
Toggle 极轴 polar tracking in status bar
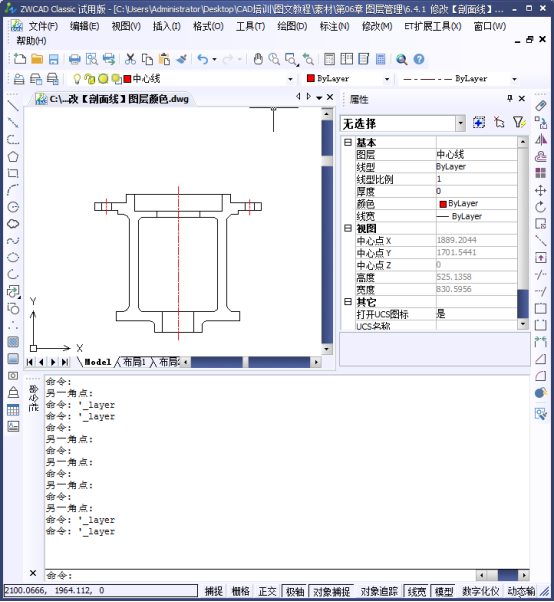pyautogui.click(x=295, y=591)
